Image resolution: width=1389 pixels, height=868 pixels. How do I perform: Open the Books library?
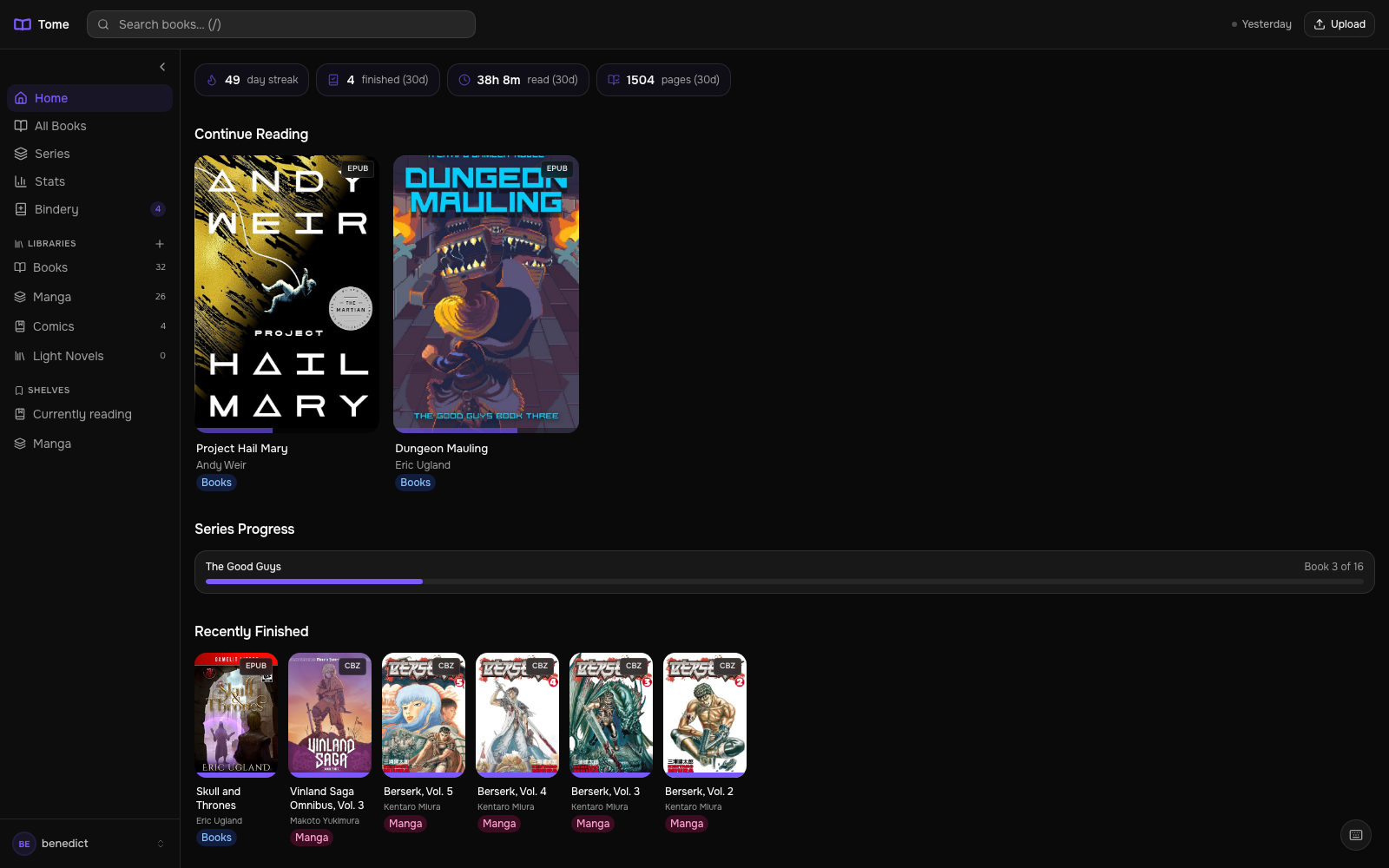point(89,267)
